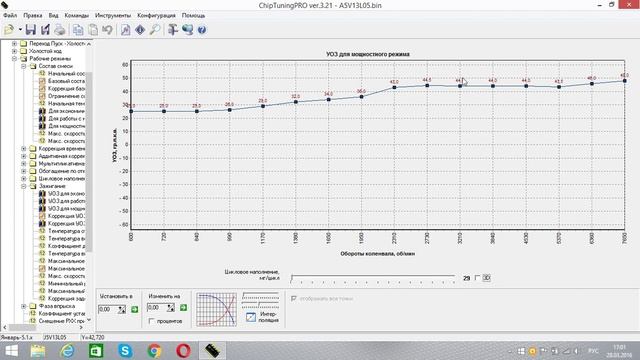Expand the 'Обогащение по' folder

(24, 171)
